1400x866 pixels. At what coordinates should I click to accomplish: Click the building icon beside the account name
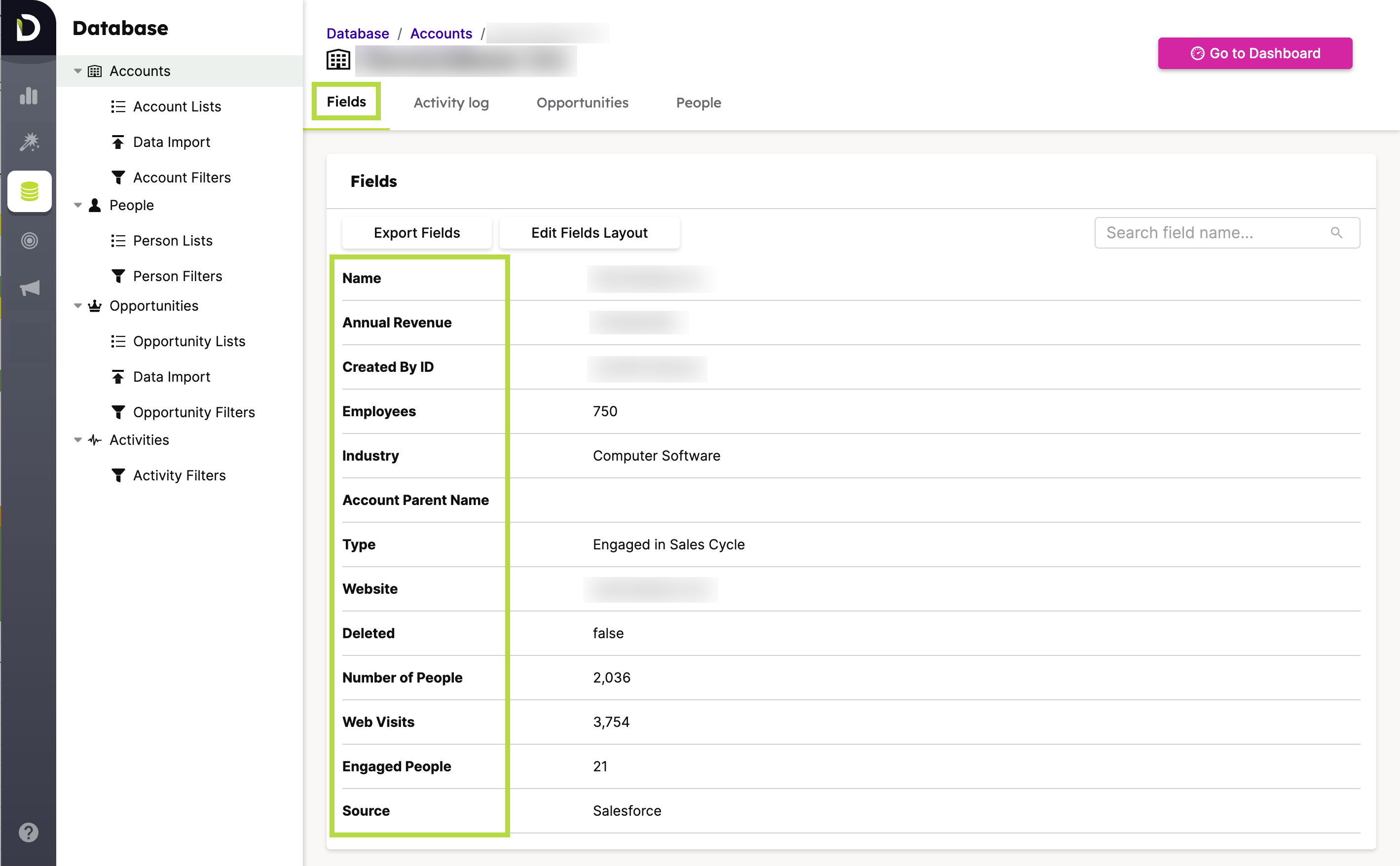(338, 59)
